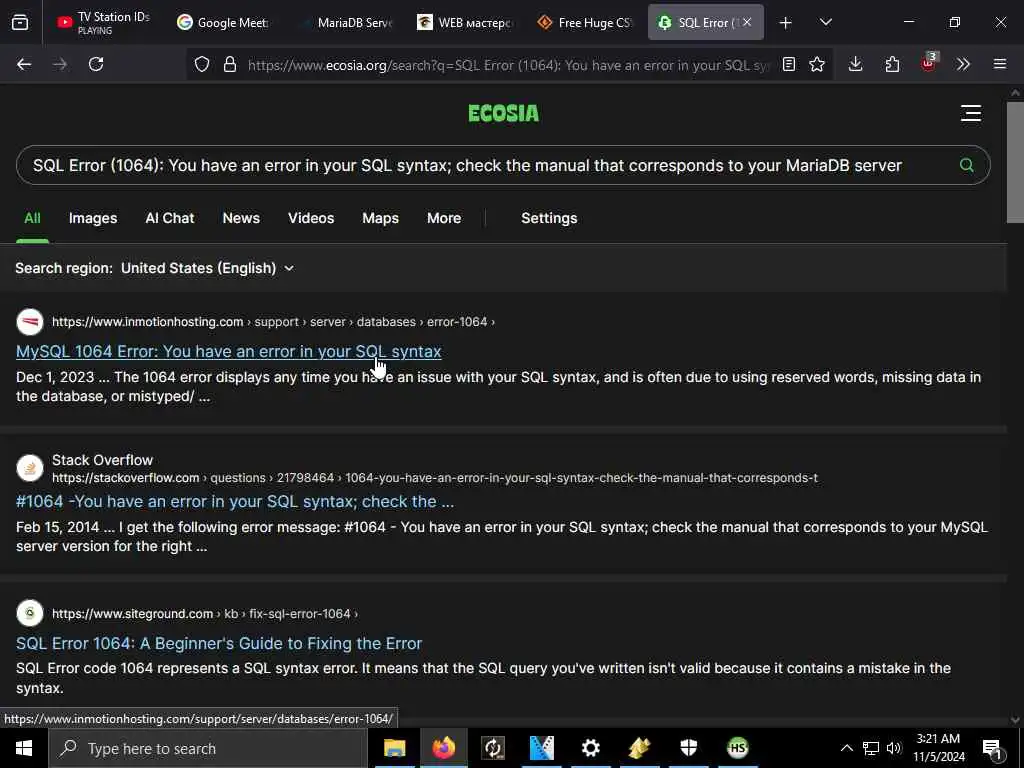
Task: Open Firefox taskbar icon
Action: [443, 748]
